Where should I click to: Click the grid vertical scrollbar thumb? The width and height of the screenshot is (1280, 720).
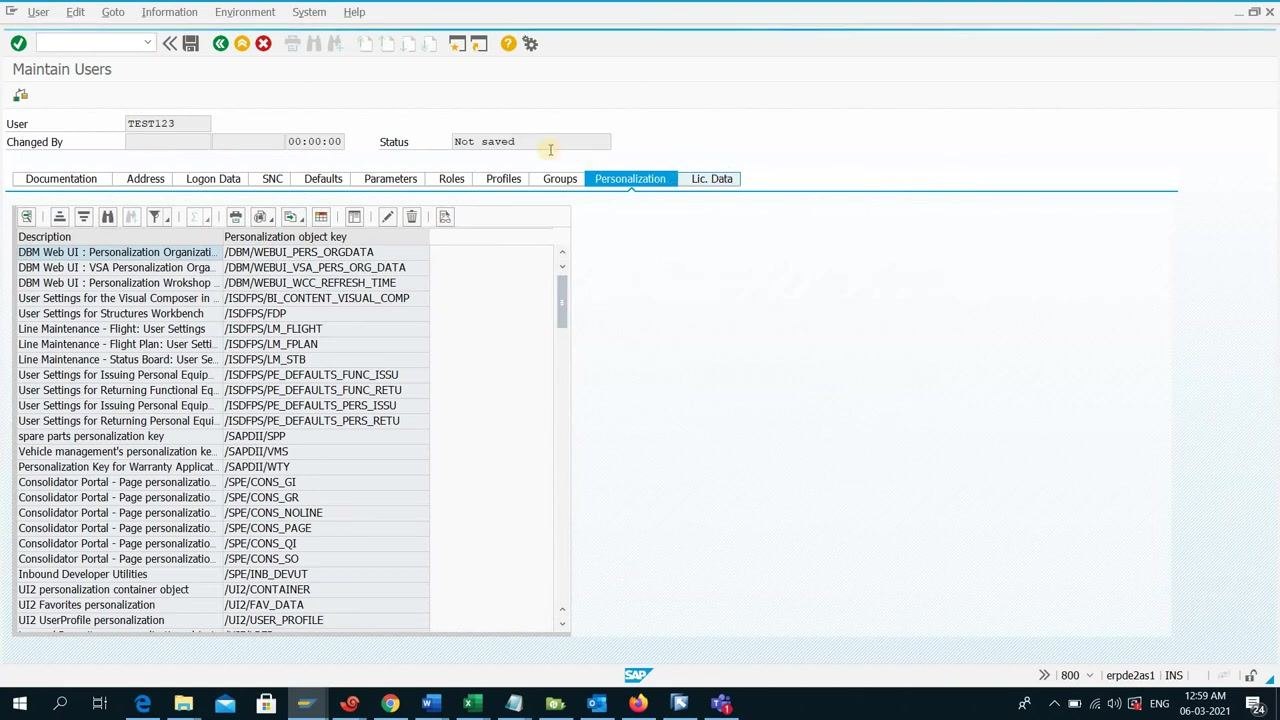pyautogui.click(x=562, y=300)
